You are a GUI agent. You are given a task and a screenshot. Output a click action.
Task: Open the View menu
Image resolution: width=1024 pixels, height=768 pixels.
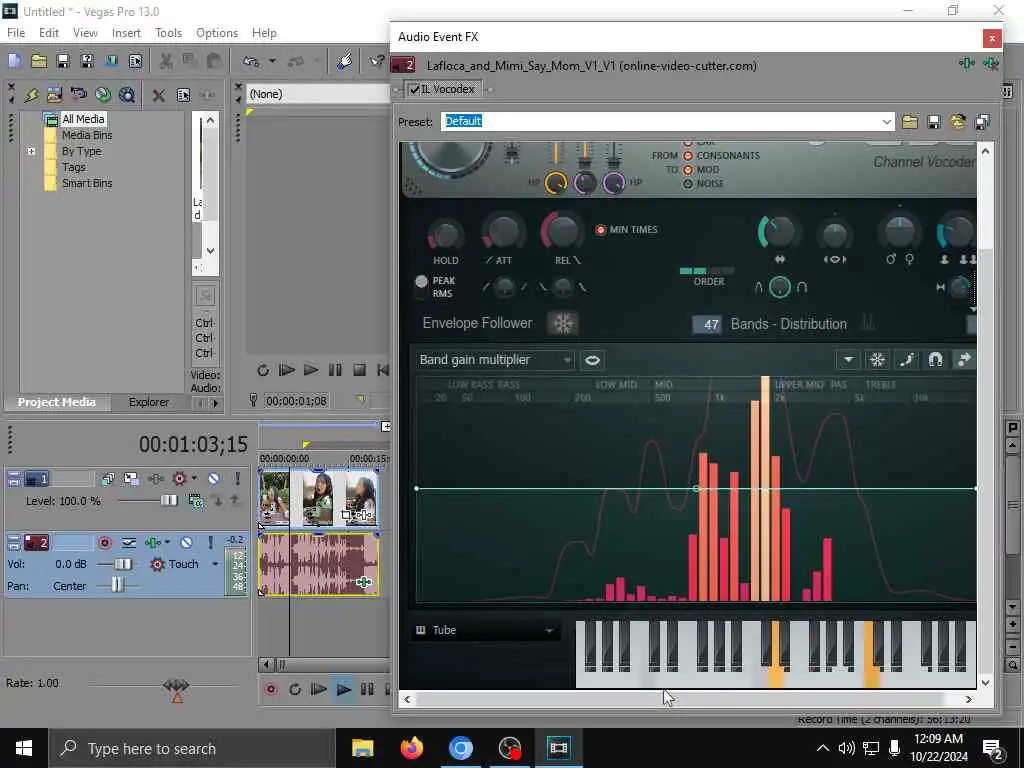click(x=85, y=33)
